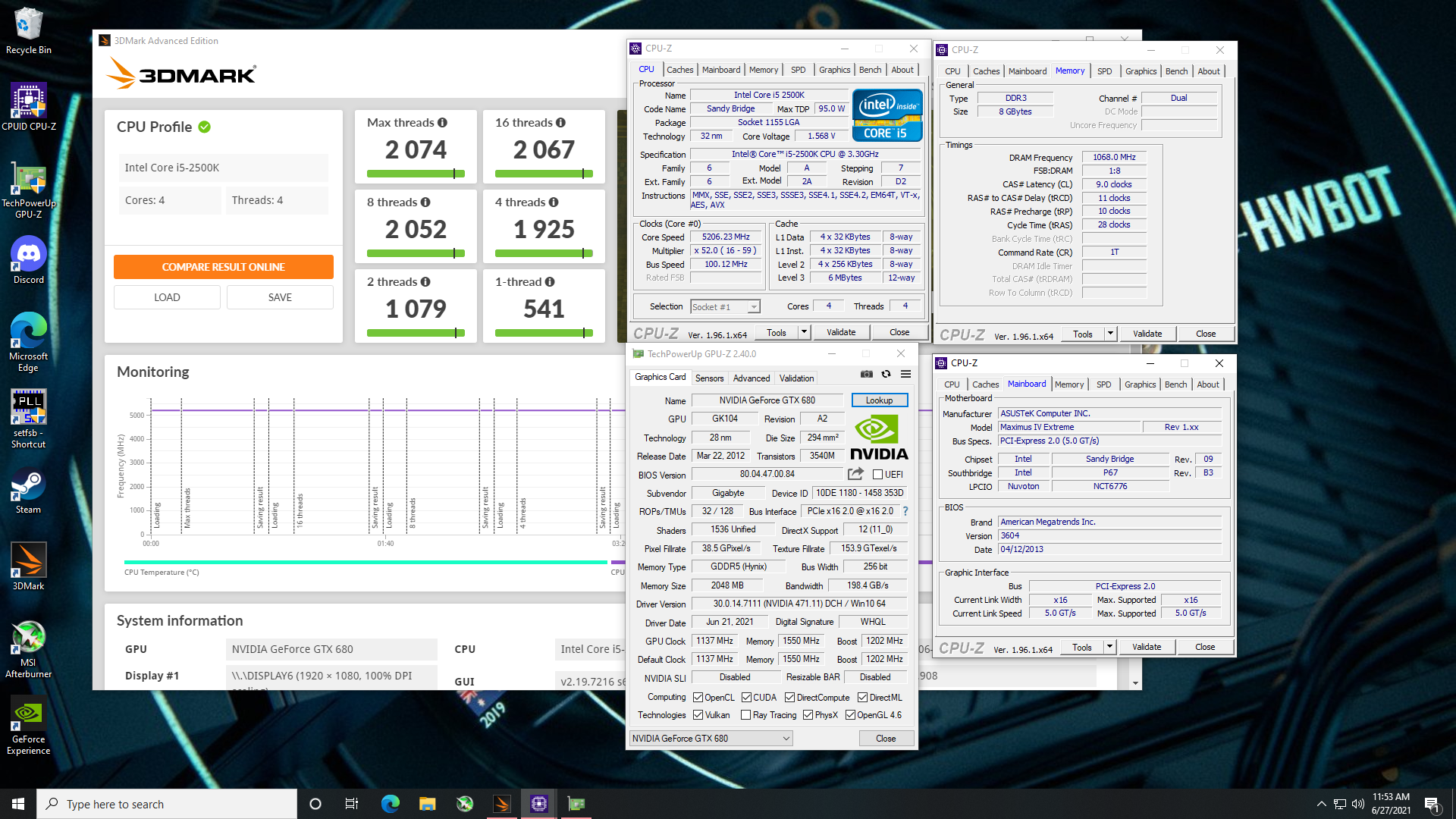This screenshot has width=1456, height=819.
Task: Switch to Caches tab in CPU-Z CPU window
Action: 679,70
